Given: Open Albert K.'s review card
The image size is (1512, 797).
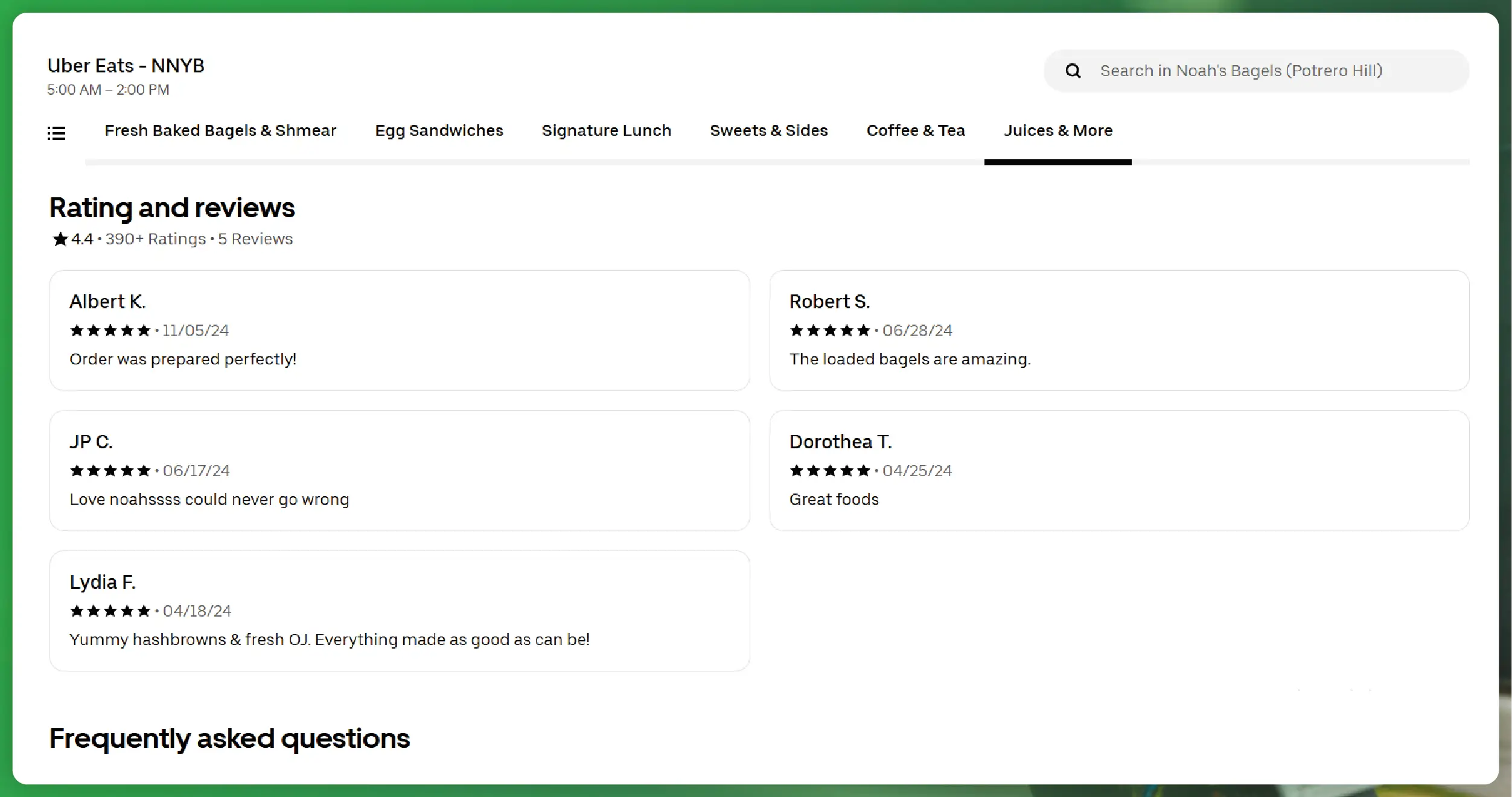Looking at the screenshot, I should coord(400,331).
